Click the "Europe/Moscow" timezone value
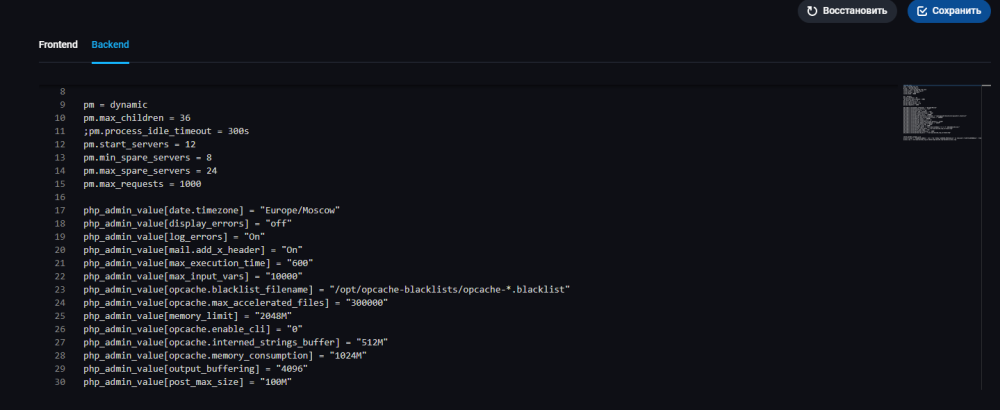The height and width of the screenshot is (410, 1000). [x=300, y=210]
